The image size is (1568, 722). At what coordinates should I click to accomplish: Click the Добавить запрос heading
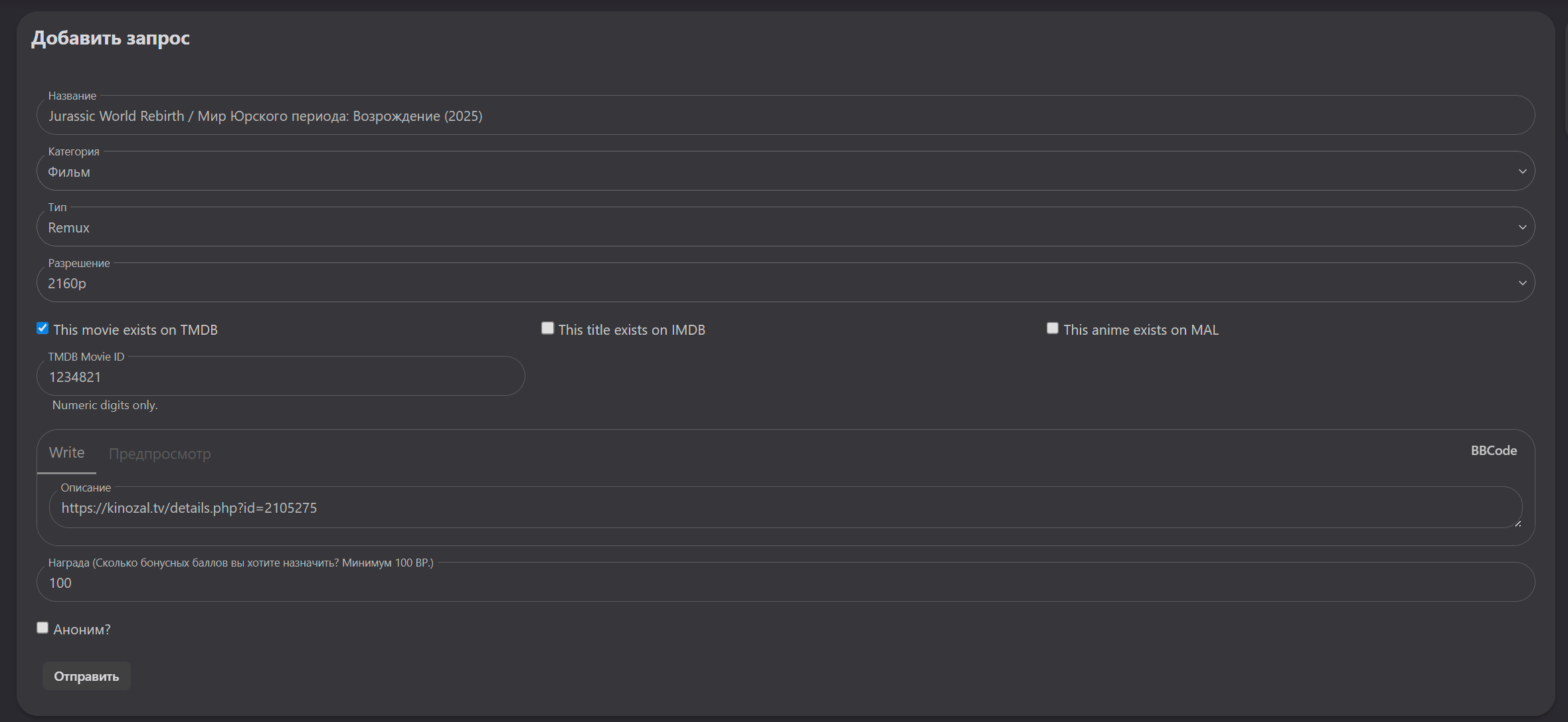(x=111, y=39)
